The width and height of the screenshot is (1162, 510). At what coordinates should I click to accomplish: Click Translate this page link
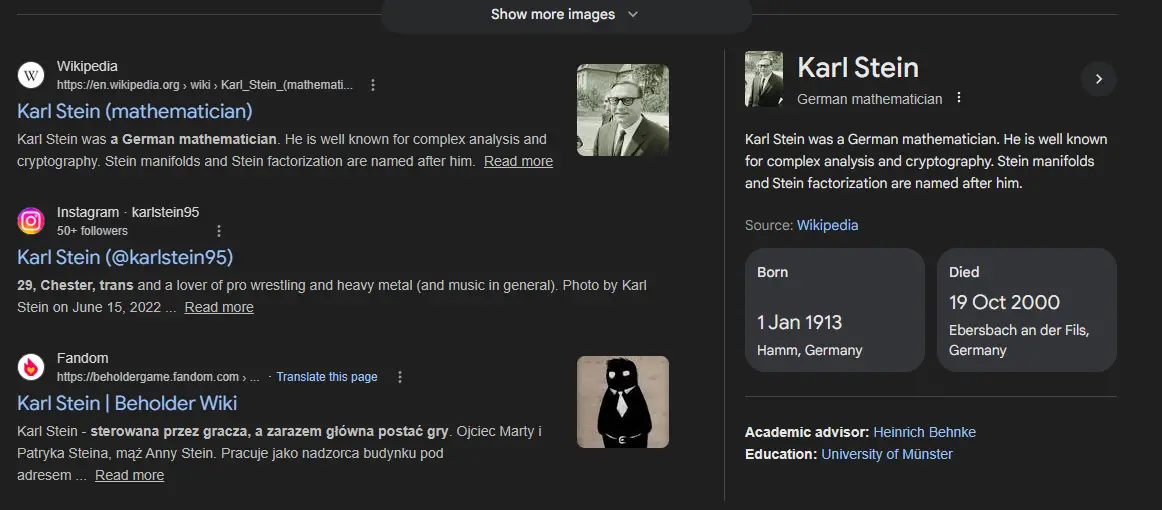327,377
